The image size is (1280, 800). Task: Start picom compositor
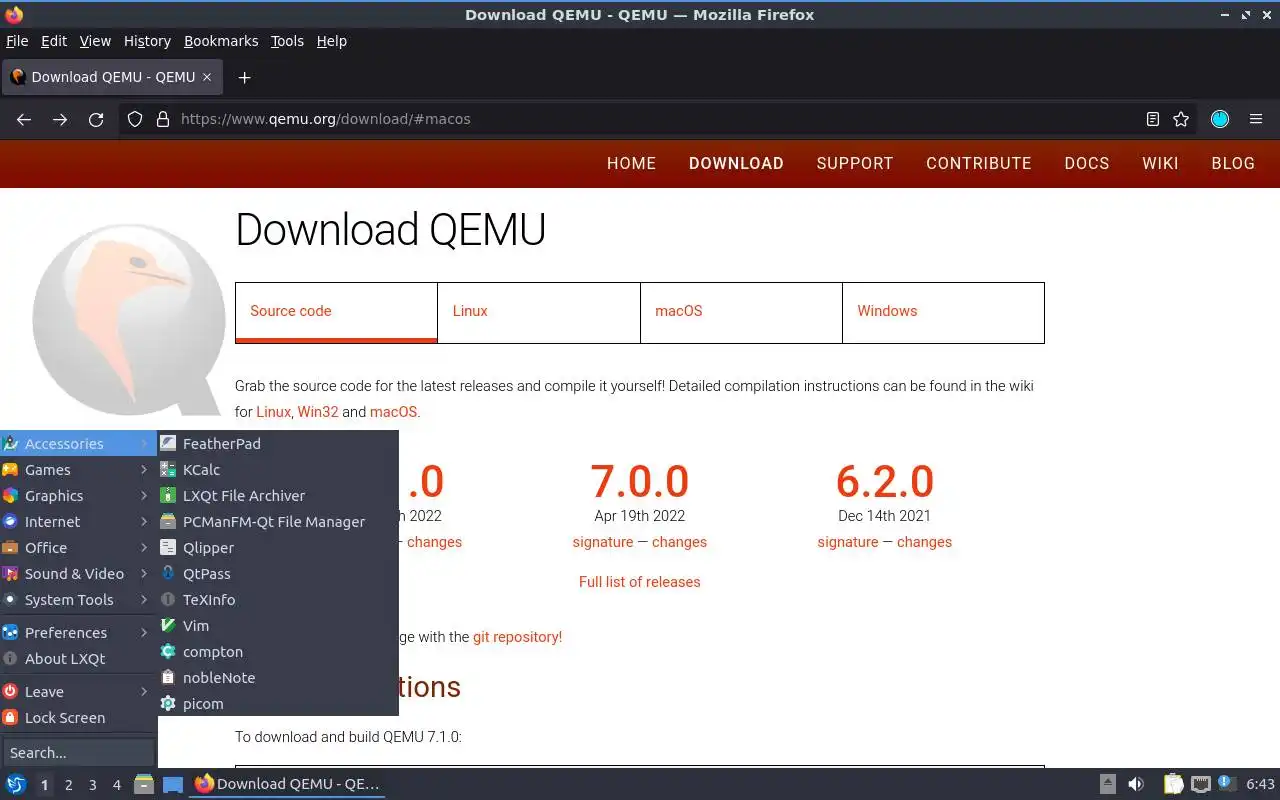[278, 704]
